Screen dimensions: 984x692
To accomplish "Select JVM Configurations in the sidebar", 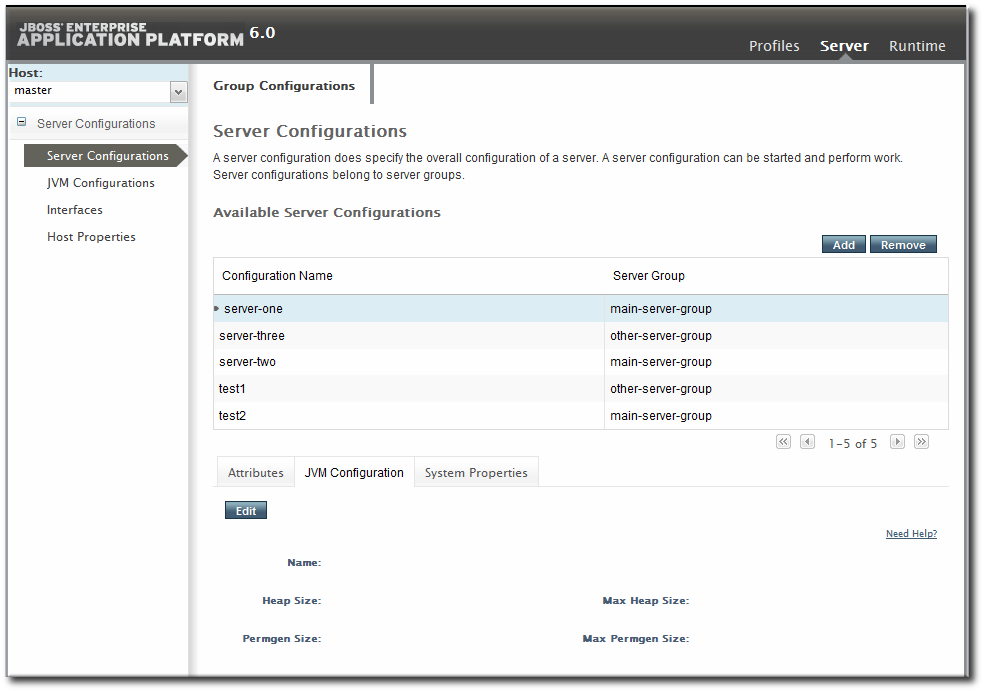I will click(100, 183).
